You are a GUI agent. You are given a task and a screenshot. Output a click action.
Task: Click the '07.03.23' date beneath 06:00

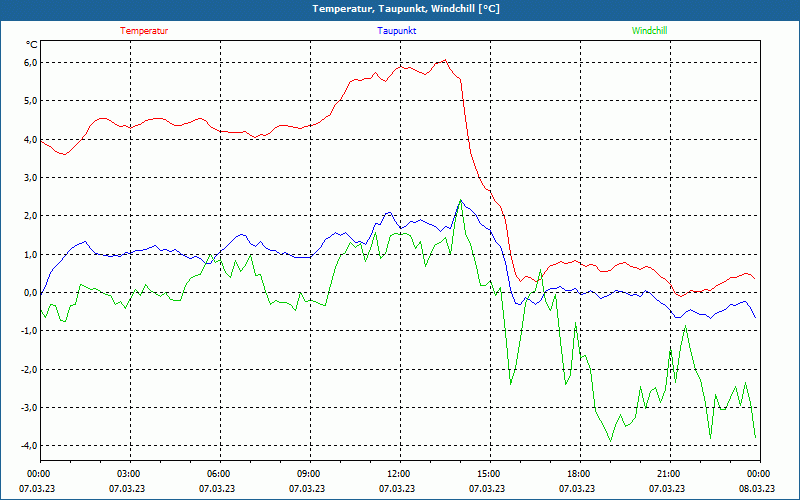217,488
